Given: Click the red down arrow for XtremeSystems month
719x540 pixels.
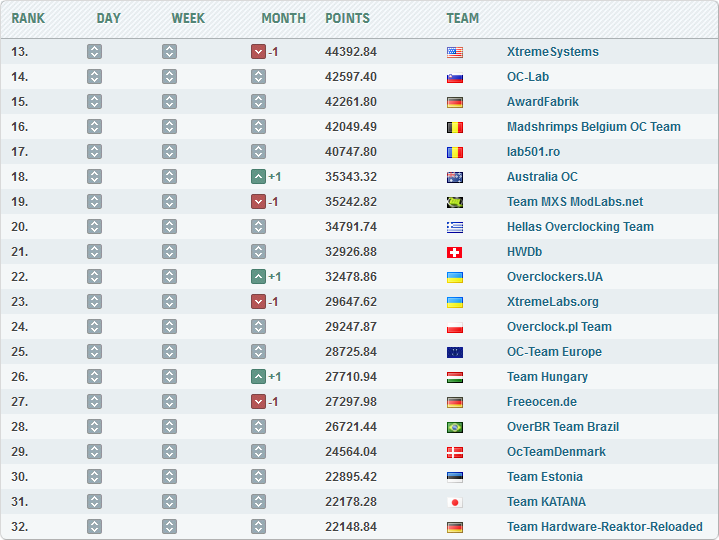Looking at the screenshot, I should click(258, 52).
